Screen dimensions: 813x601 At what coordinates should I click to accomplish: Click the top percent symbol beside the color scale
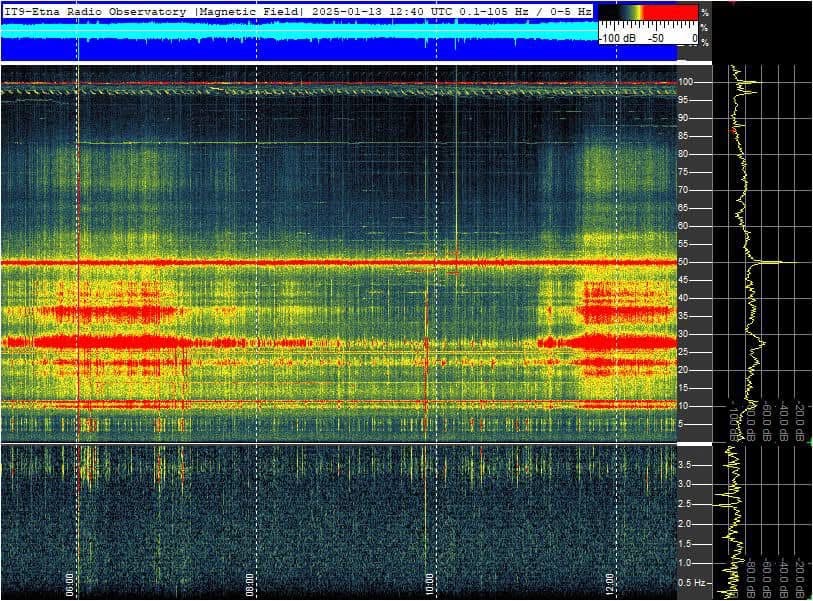point(705,12)
